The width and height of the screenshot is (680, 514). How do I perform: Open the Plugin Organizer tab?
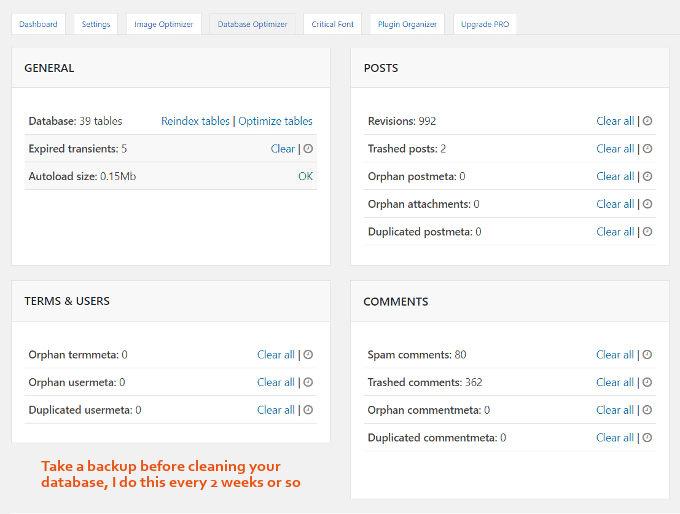coord(407,24)
